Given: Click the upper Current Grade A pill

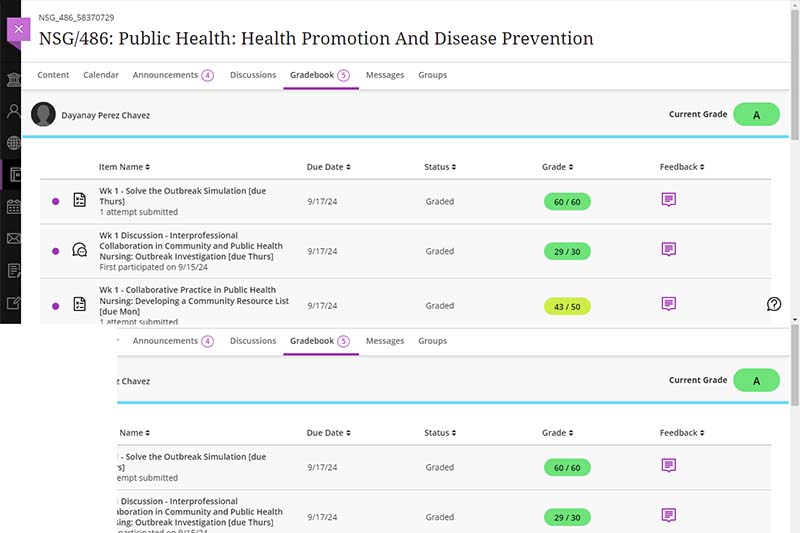Looking at the screenshot, I should tap(756, 115).
